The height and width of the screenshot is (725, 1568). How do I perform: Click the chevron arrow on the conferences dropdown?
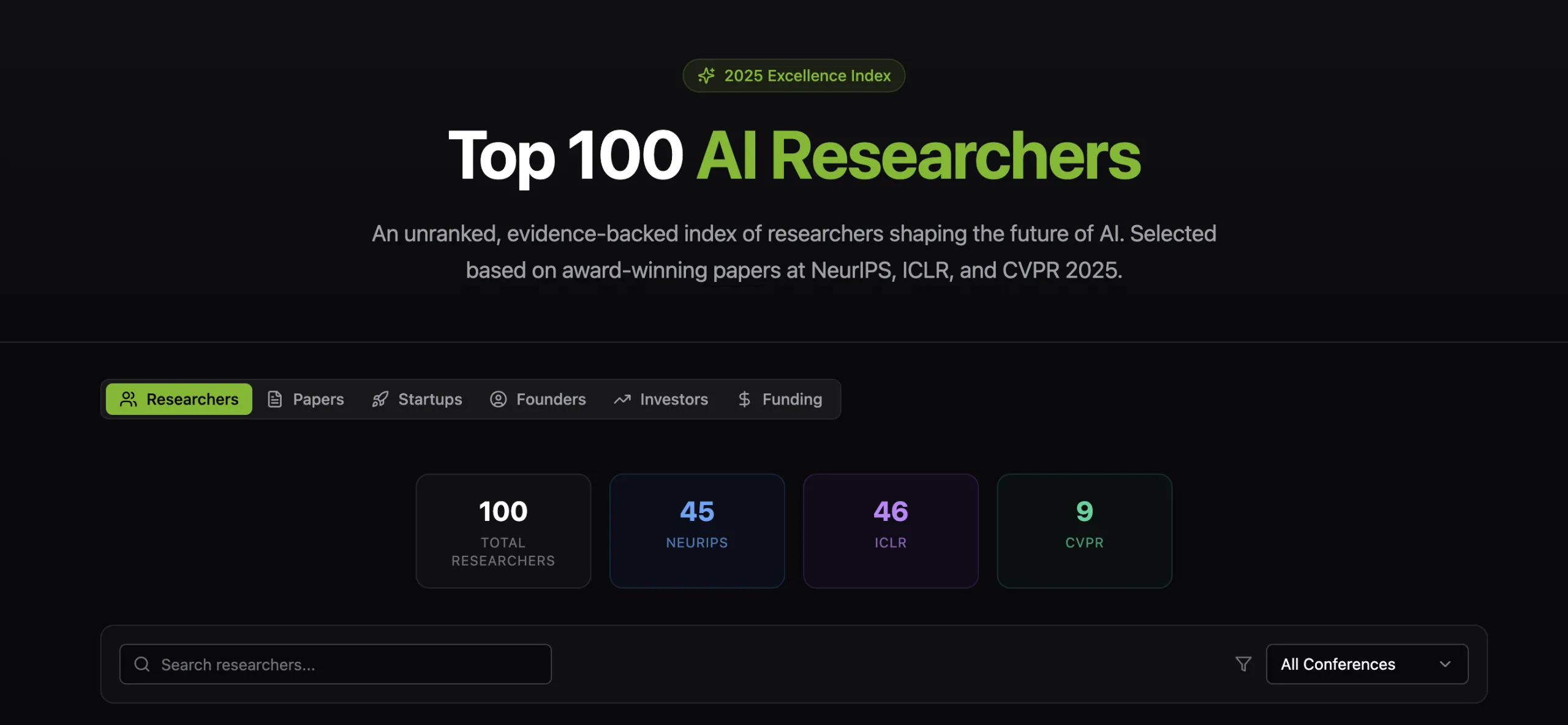coord(1445,664)
